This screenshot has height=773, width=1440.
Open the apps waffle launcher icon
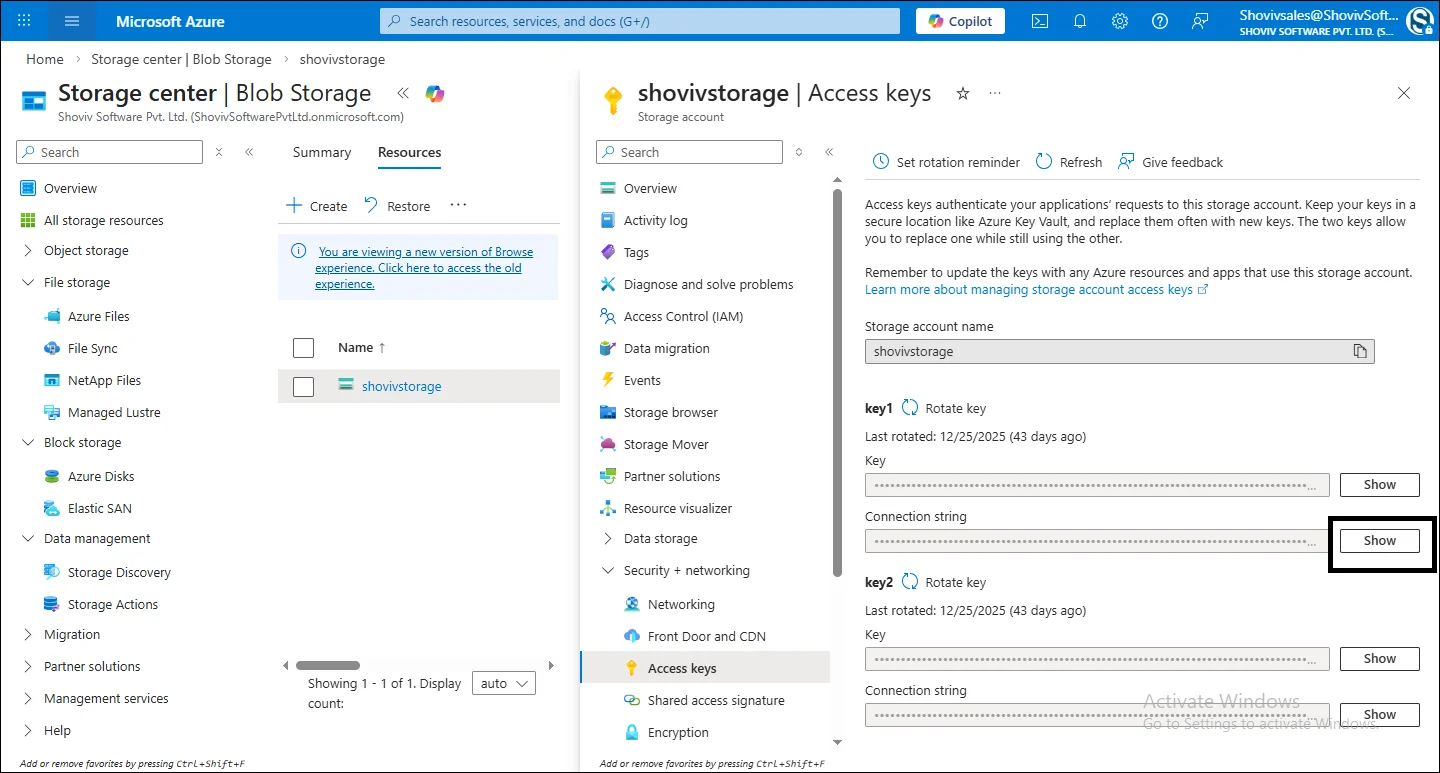pos(24,21)
